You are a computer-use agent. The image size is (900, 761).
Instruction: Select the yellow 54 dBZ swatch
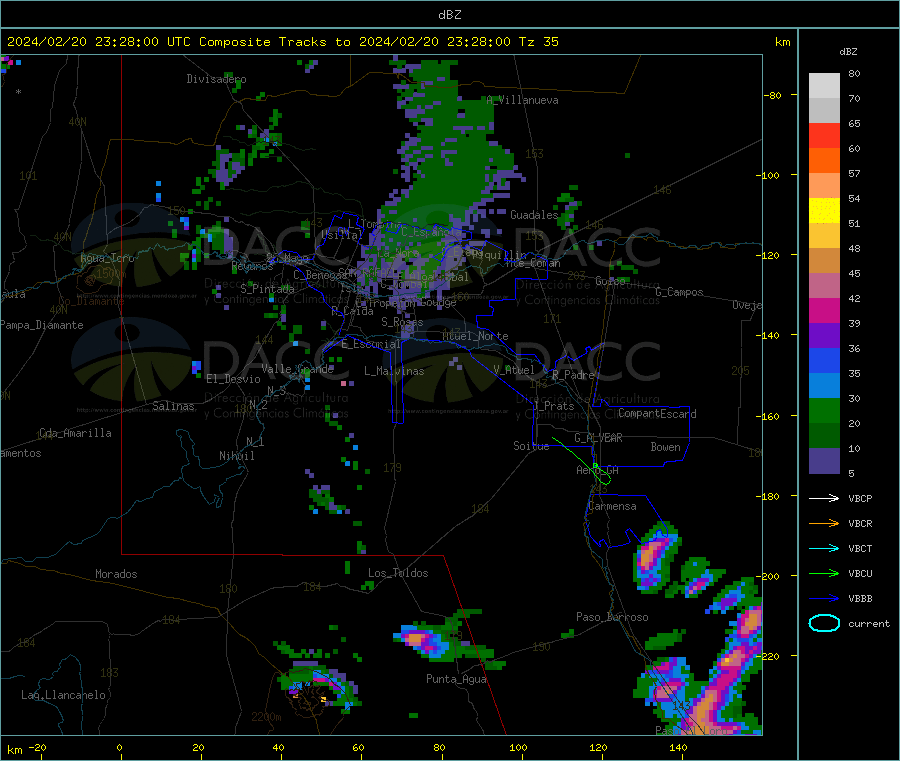824,211
